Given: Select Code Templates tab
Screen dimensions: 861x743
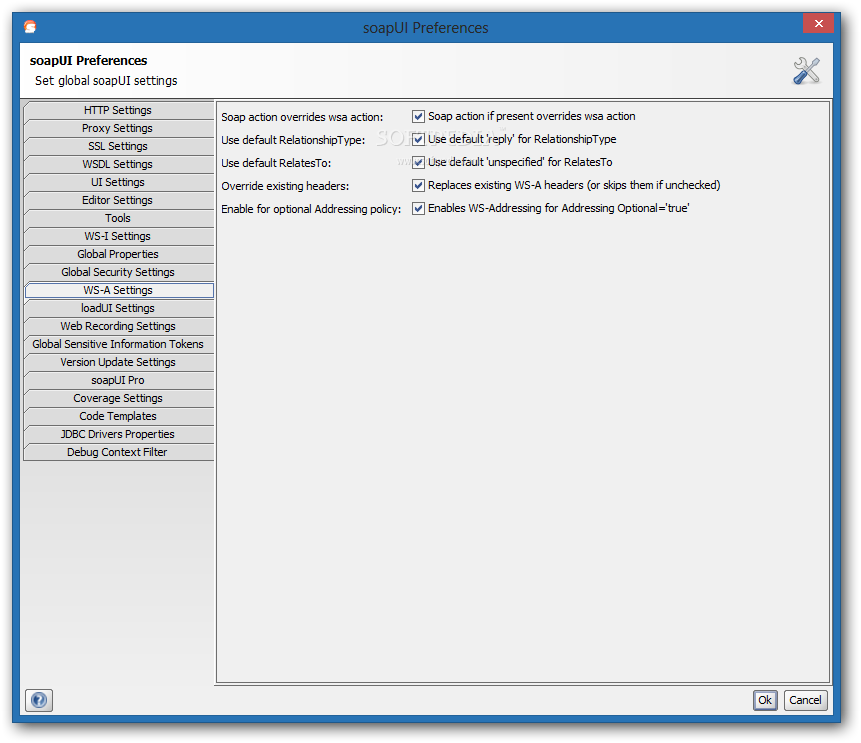Looking at the screenshot, I should point(119,416).
